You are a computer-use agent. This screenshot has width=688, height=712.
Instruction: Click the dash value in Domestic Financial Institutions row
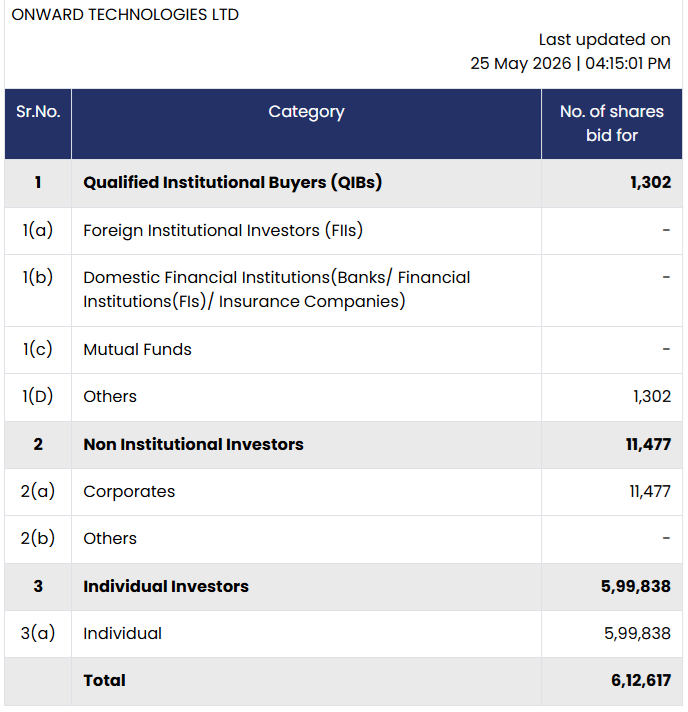[666, 277]
